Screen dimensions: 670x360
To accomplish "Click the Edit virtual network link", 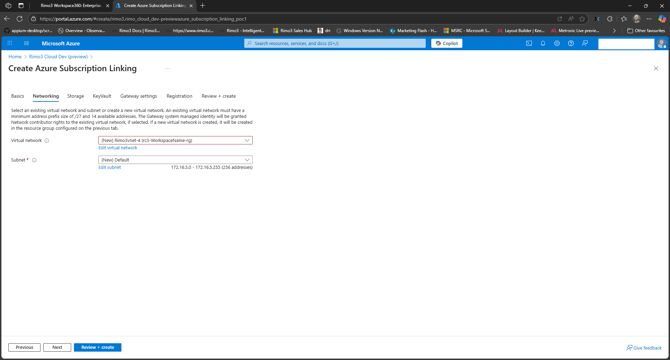I will point(118,148).
